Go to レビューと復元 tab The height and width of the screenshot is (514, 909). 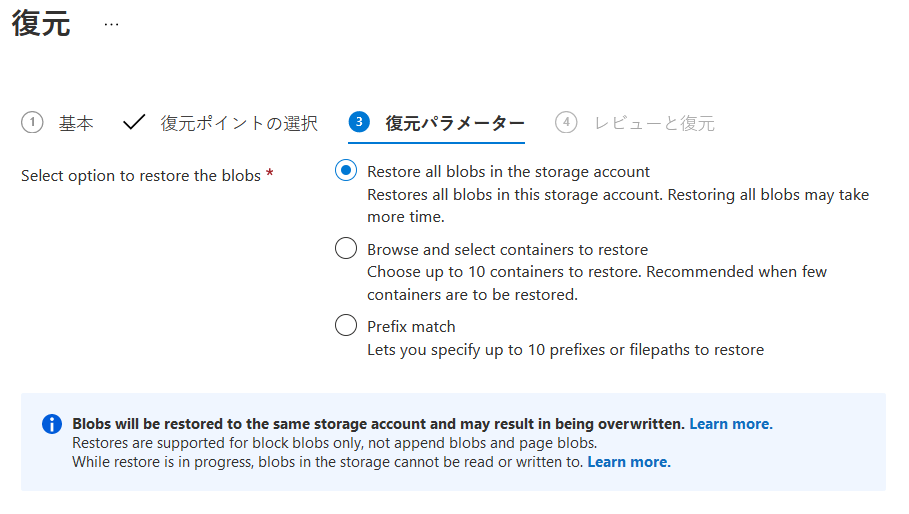coord(654,123)
